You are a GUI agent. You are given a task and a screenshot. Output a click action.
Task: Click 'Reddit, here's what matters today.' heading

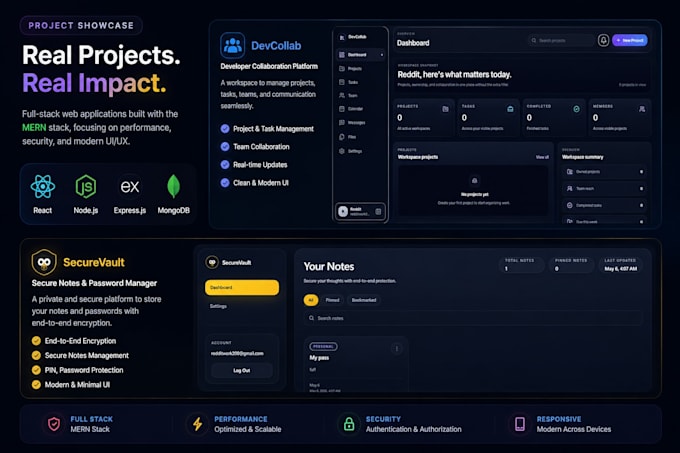(454, 75)
